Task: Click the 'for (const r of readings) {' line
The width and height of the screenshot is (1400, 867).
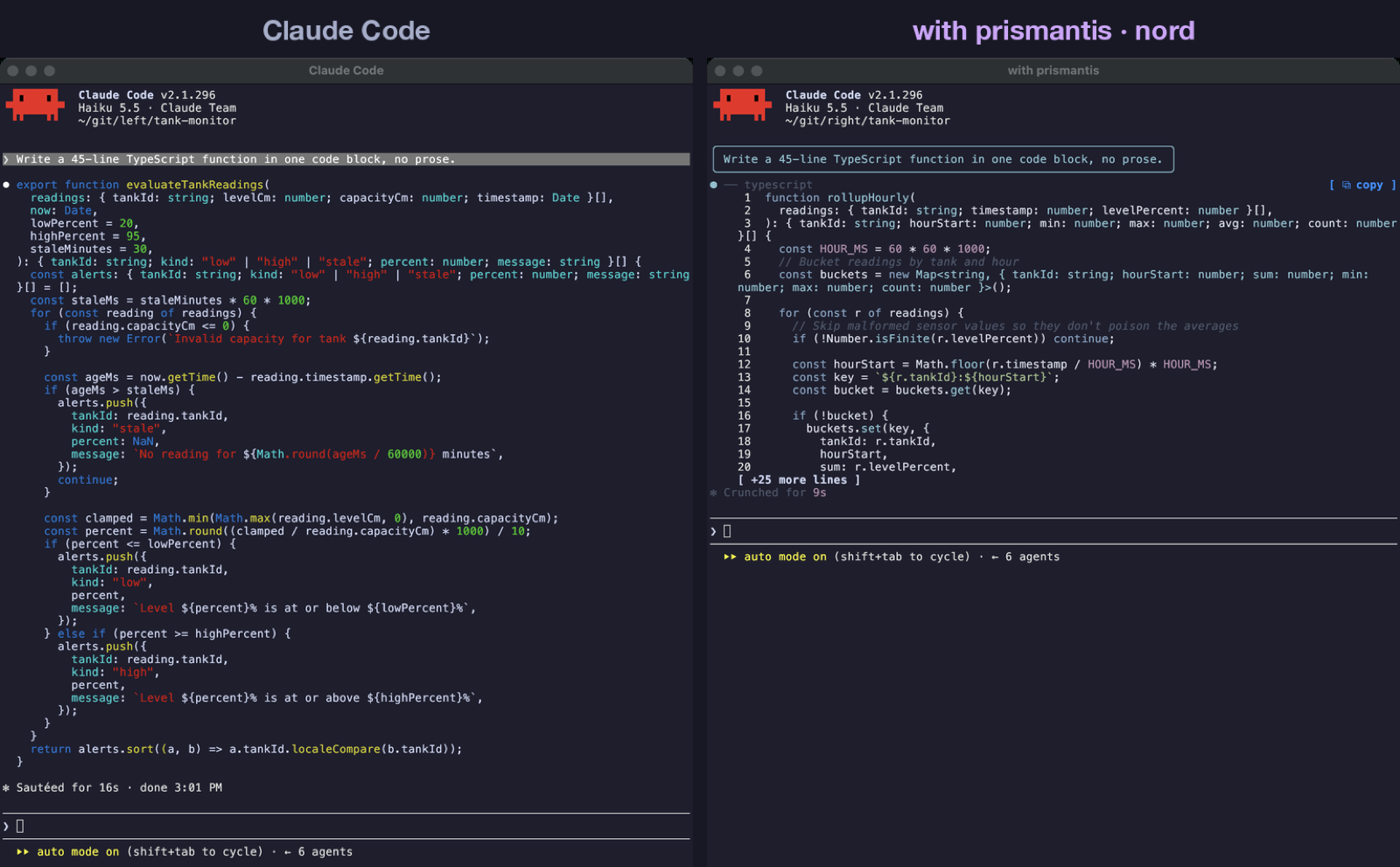Action: click(x=871, y=313)
